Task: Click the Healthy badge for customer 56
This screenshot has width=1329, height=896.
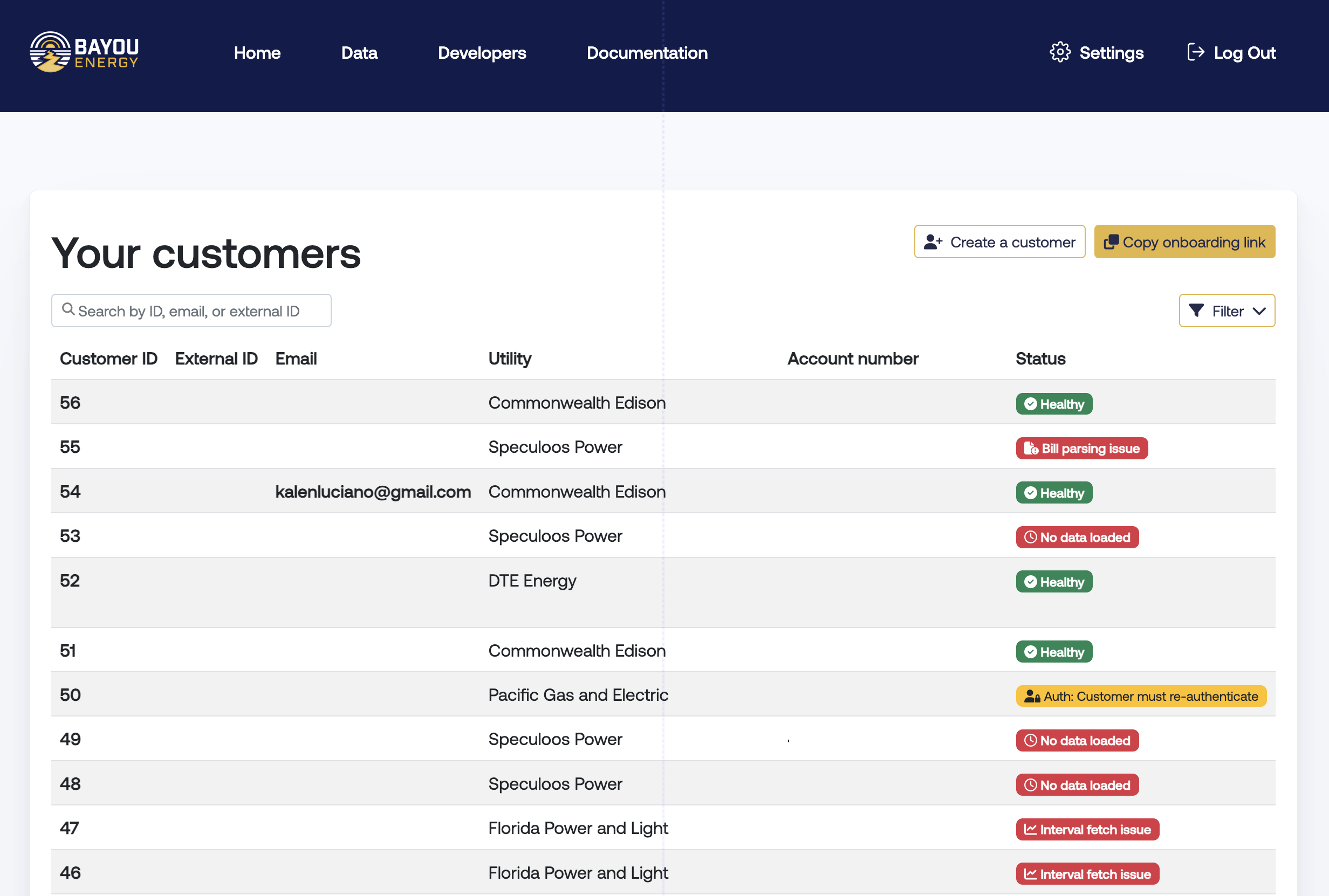Action: [1054, 404]
